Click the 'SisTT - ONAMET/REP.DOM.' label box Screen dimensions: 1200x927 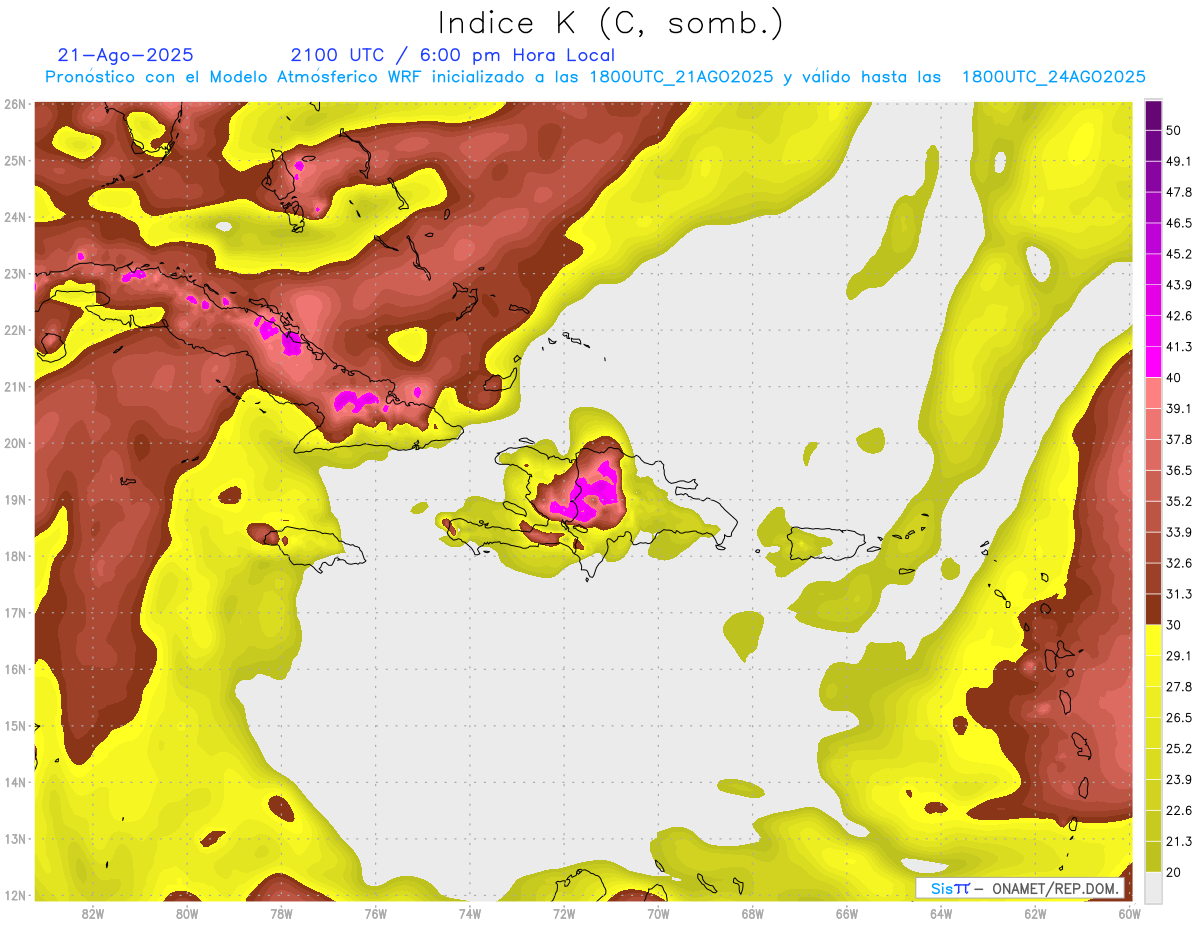pos(1021,888)
